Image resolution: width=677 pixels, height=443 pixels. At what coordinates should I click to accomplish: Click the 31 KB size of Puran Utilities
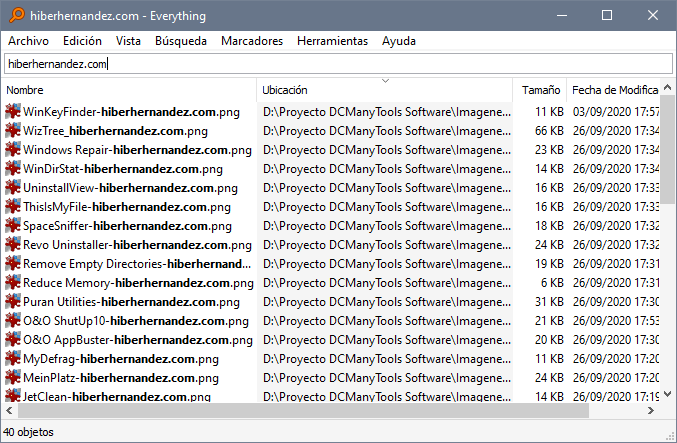point(549,302)
